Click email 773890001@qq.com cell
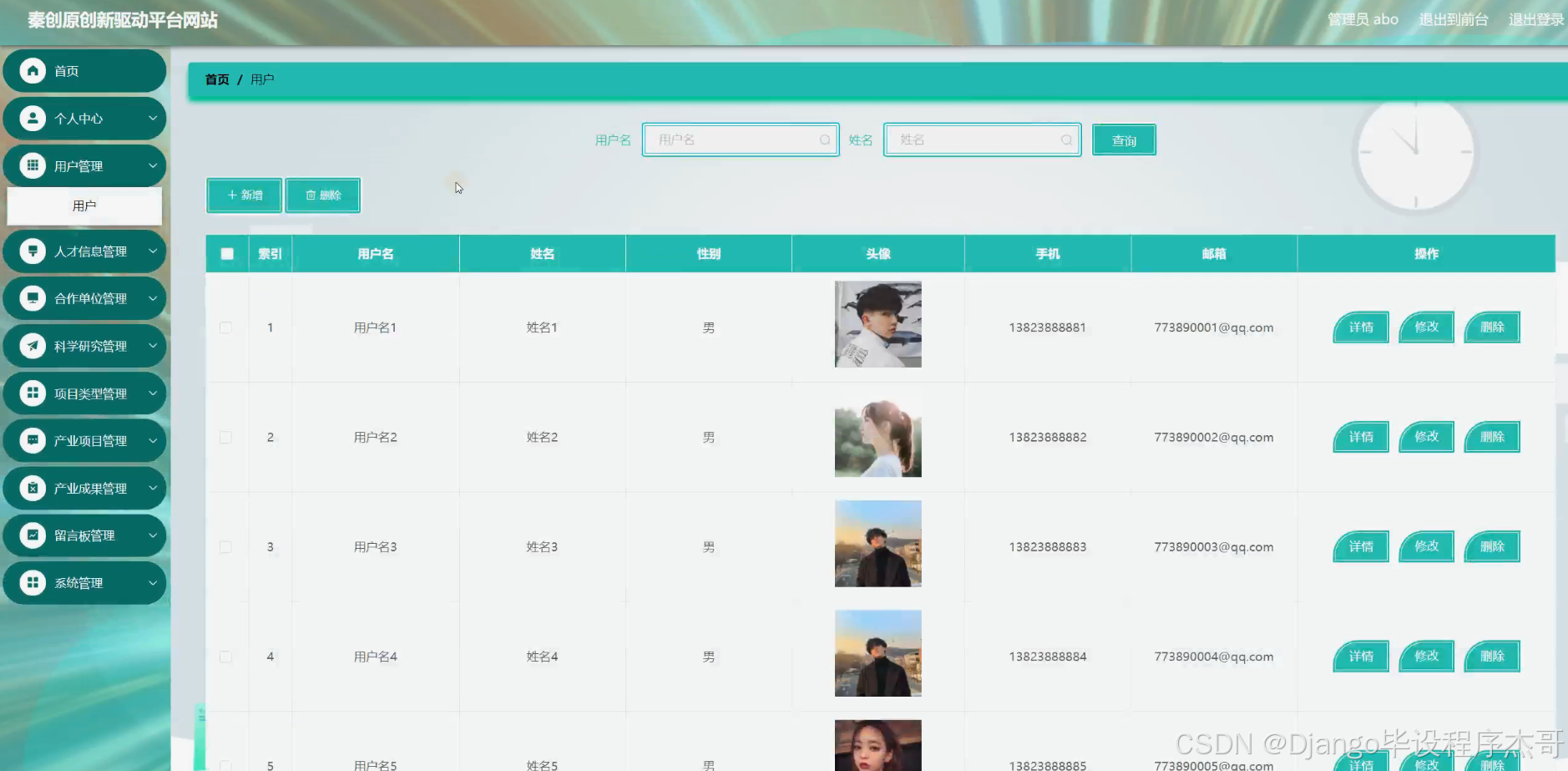 coord(1214,327)
